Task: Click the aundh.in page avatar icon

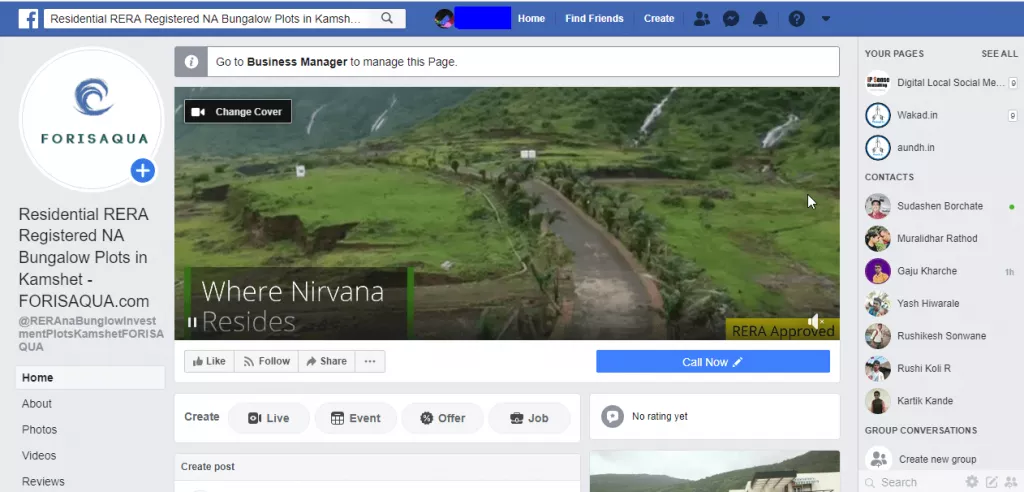Action: pyautogui.click(x=878, y=148)
